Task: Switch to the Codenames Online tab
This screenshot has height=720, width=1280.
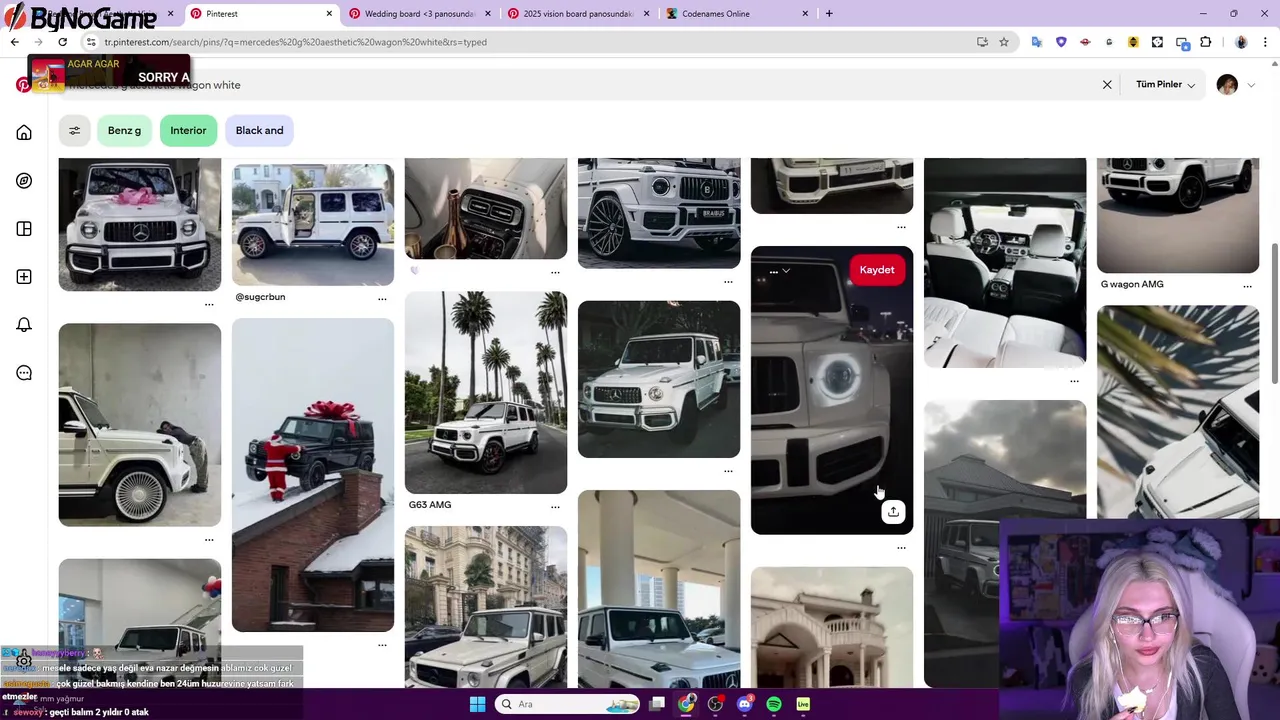Action: (x=736, y=14)
